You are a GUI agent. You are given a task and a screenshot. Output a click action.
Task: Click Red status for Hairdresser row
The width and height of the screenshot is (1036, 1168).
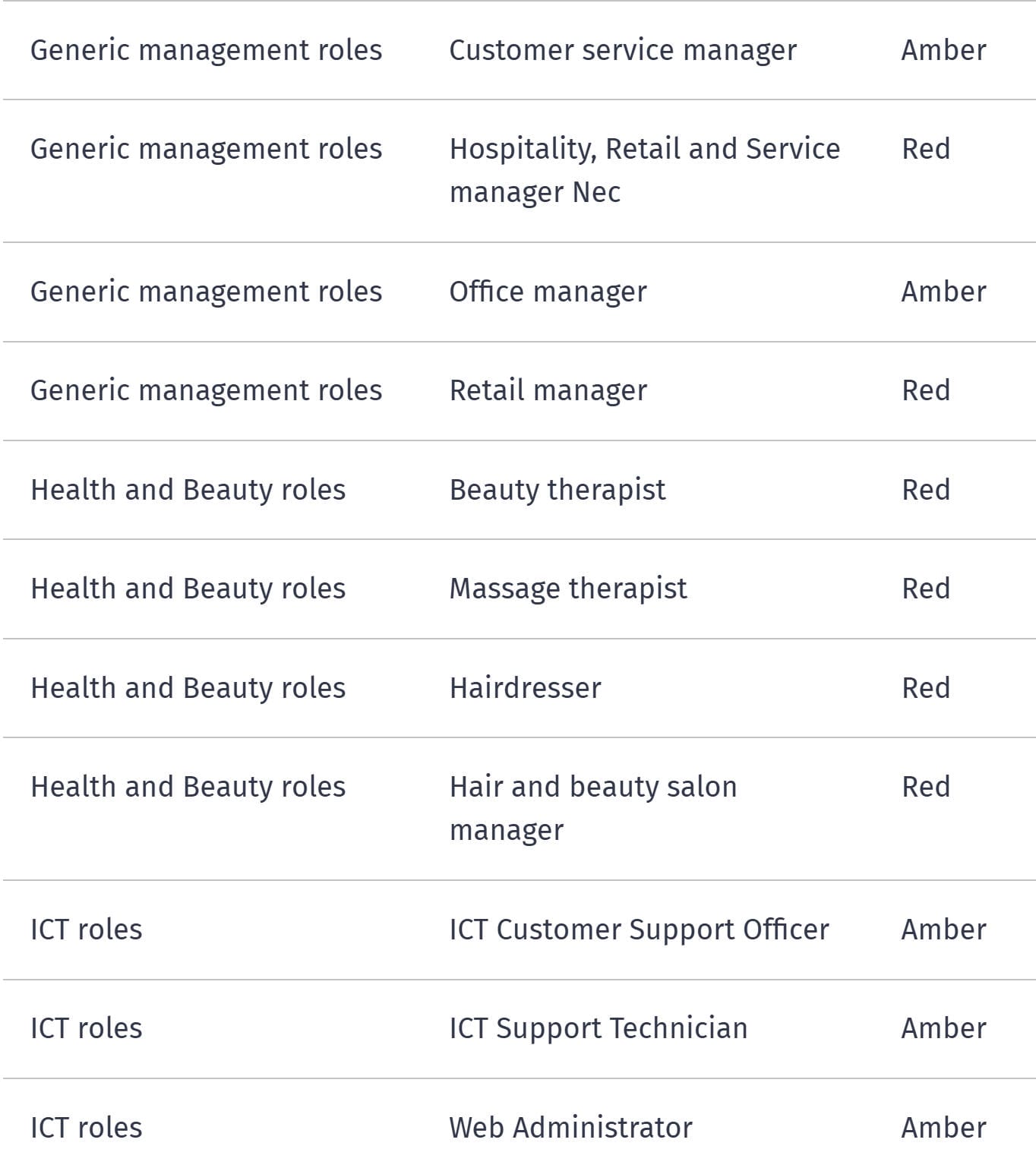925,688
